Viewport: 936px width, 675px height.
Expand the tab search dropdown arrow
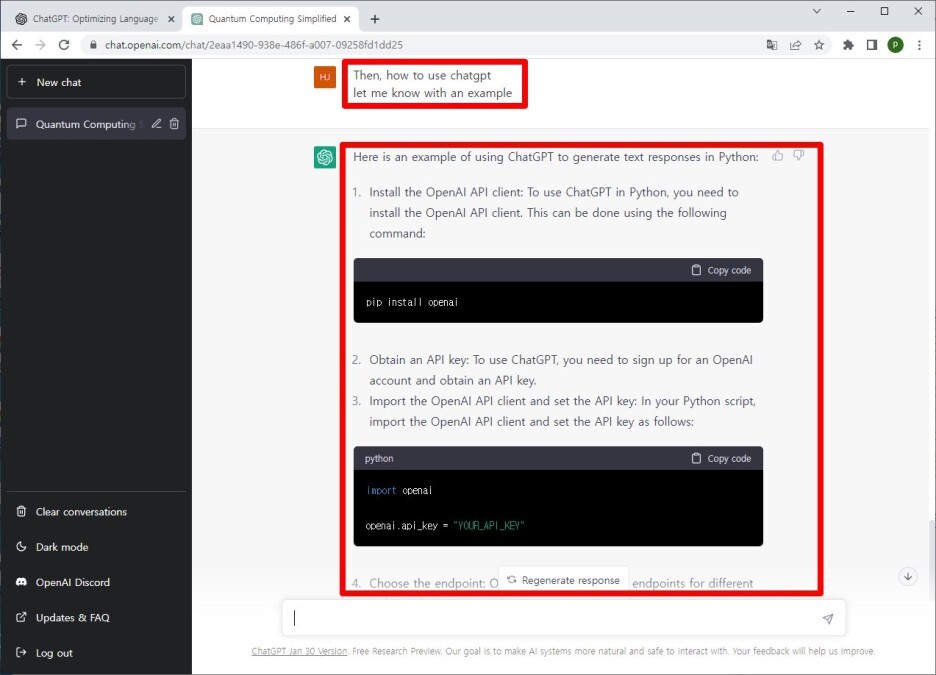tap(817, 11)
